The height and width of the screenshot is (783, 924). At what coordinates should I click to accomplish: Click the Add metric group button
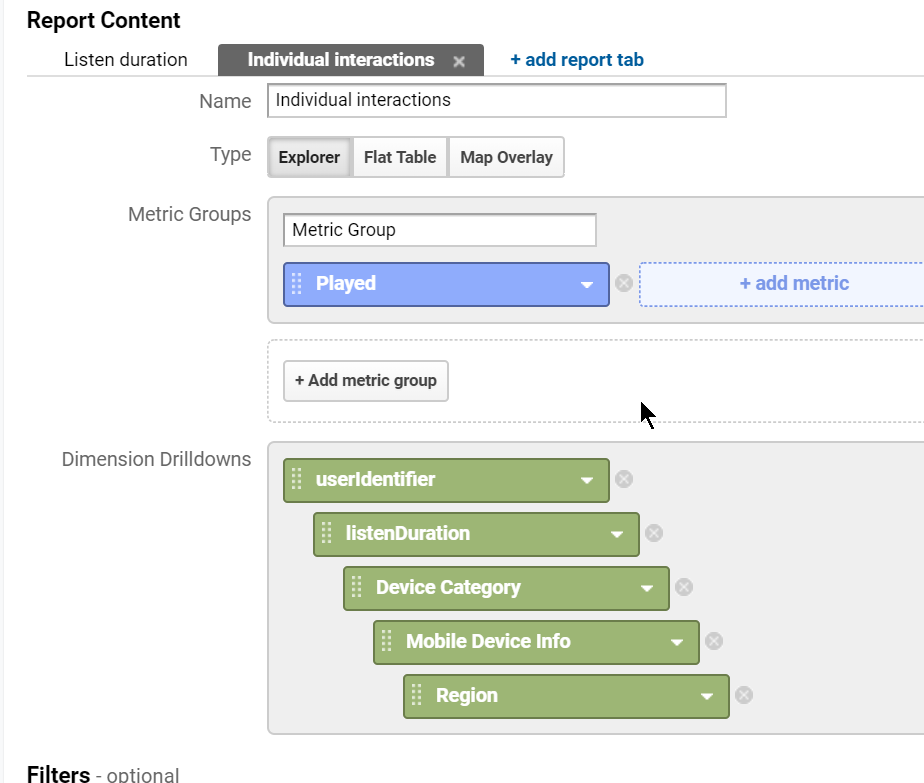tap(366, 380)
